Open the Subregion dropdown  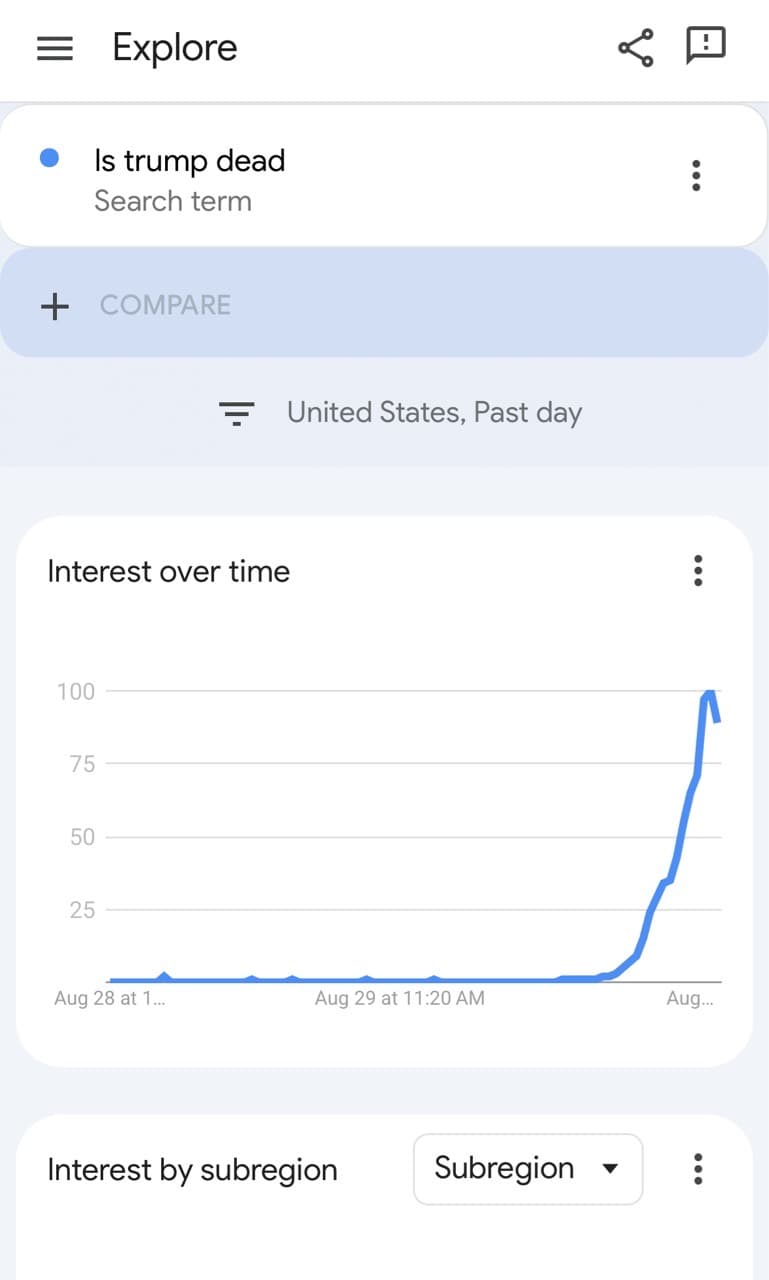click(x=527, y=1169)
